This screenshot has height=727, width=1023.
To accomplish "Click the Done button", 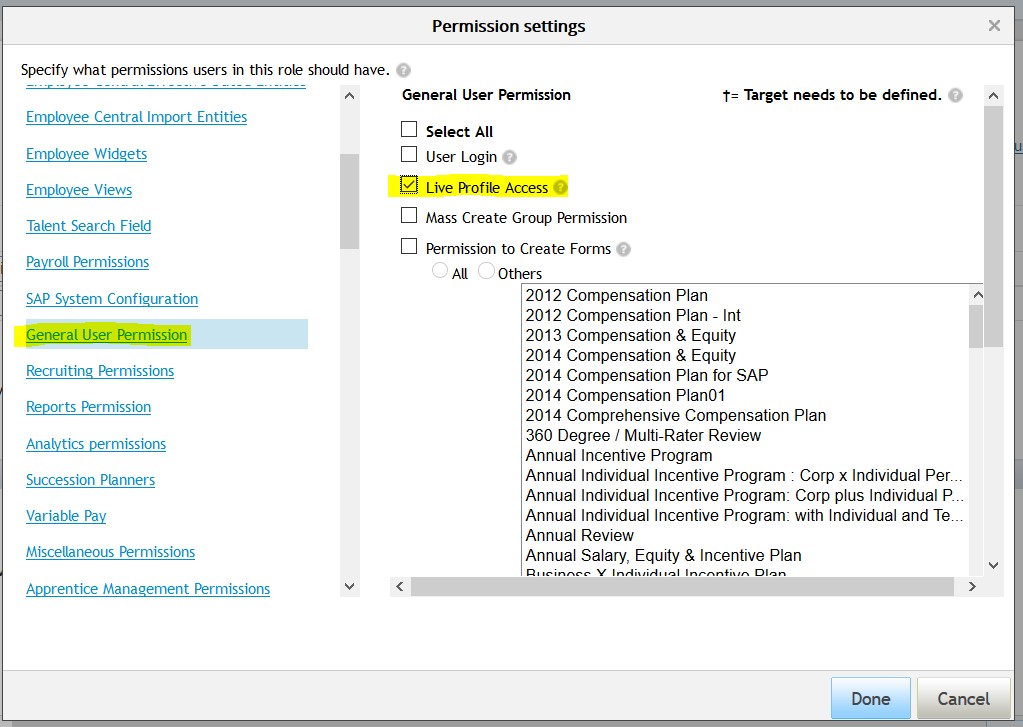I will coord(870,698).
